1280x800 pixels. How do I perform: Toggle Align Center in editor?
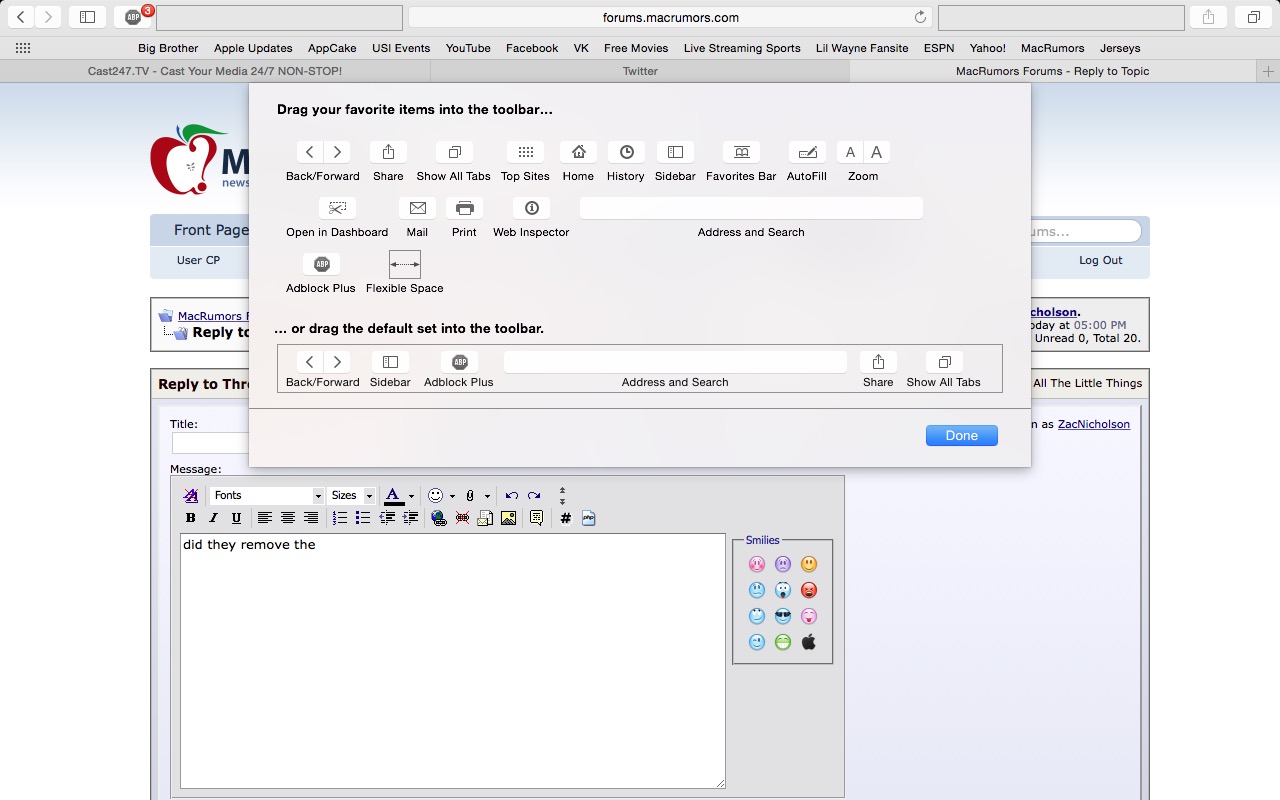[287, 518]
